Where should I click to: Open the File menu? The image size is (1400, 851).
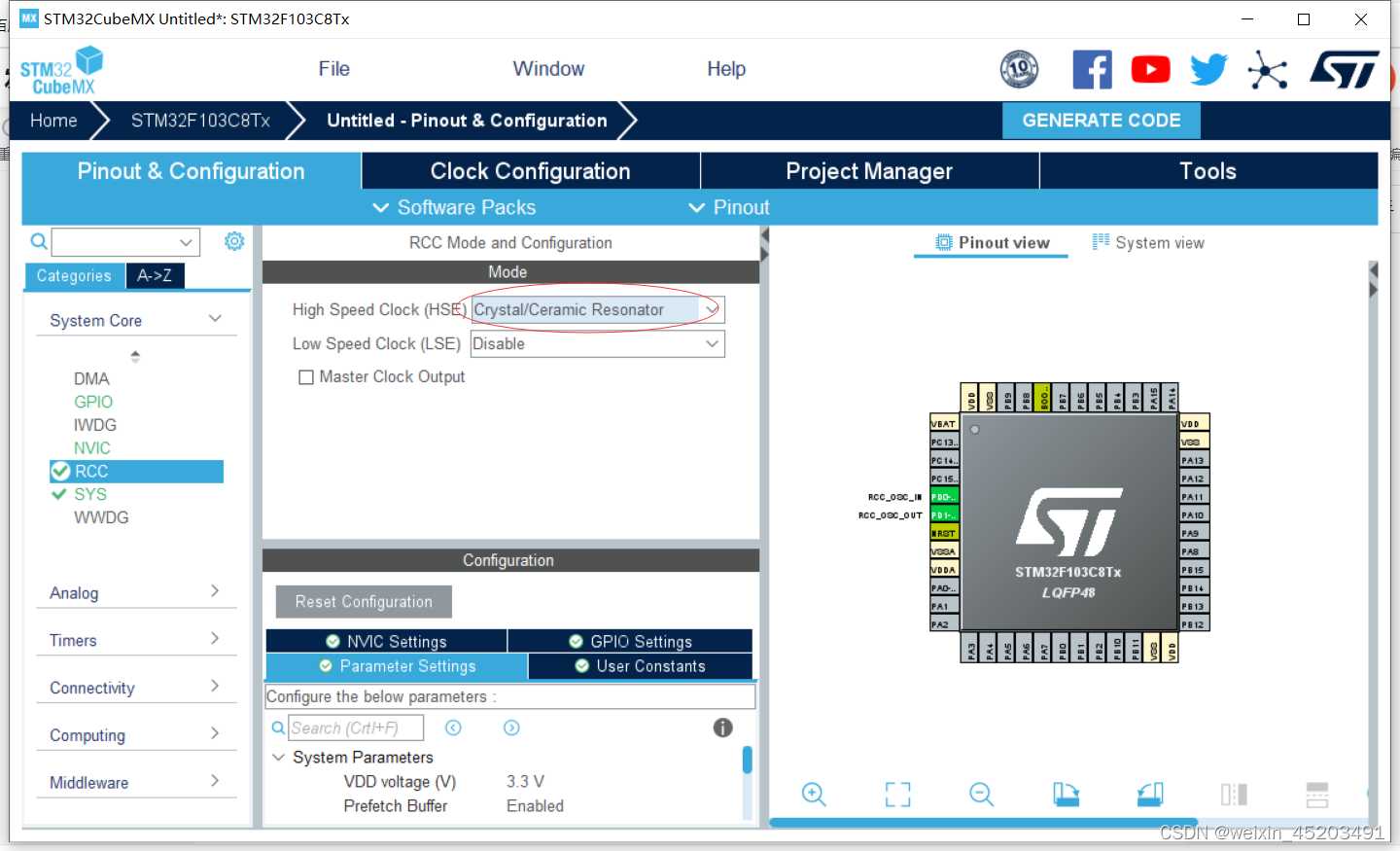[x=333, y=69]
